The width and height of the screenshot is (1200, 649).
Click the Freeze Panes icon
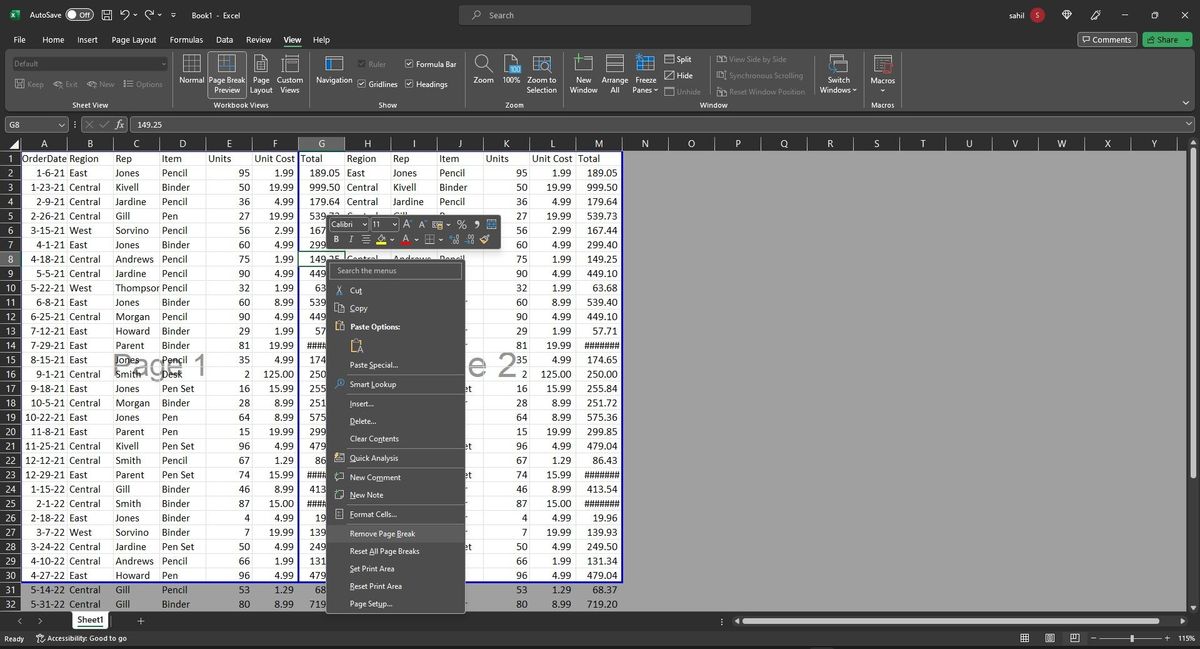(646, 63)
